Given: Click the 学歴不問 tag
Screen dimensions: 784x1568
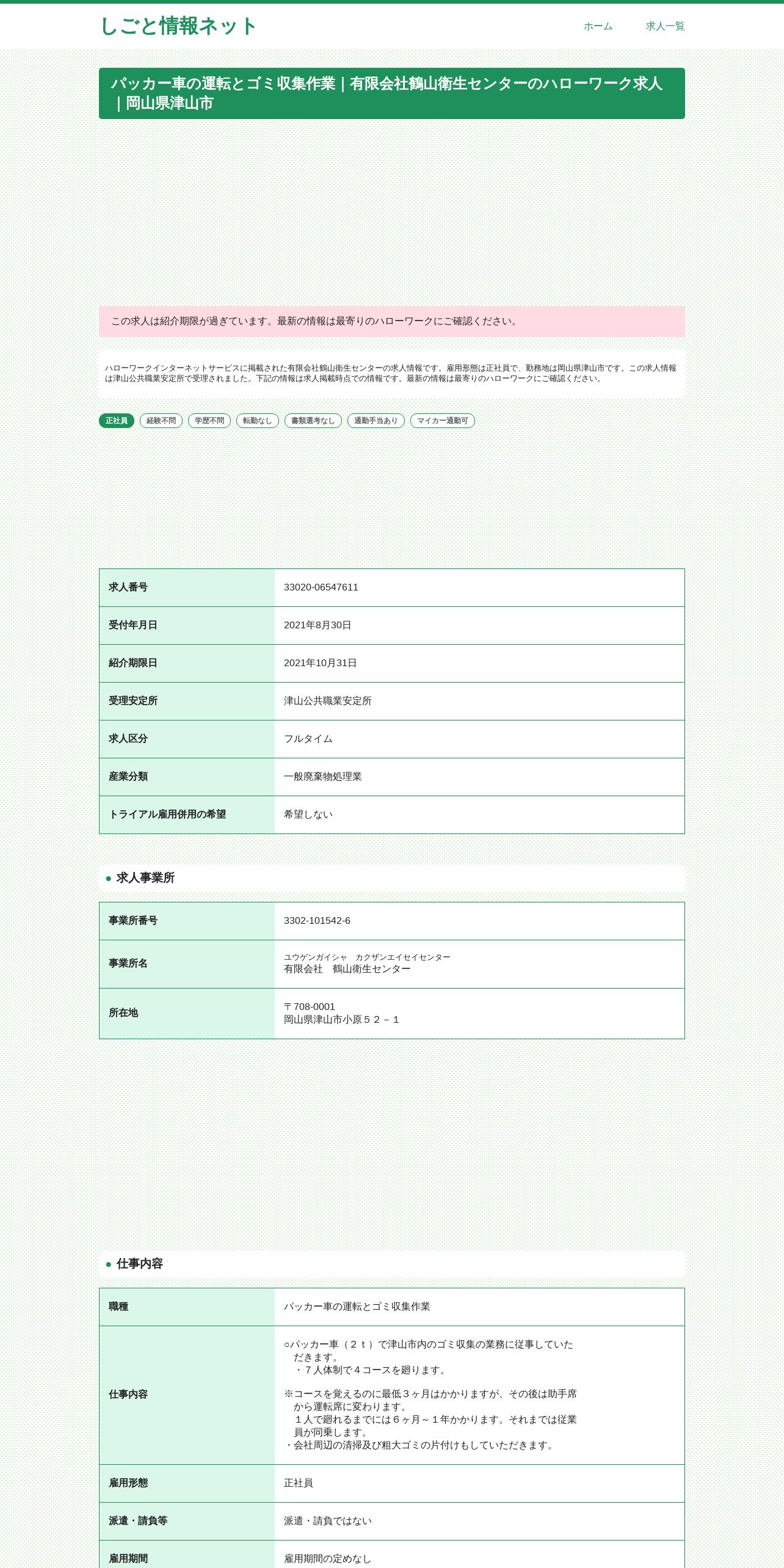Looking at the screenshot, I should click(x=209, y=421).
